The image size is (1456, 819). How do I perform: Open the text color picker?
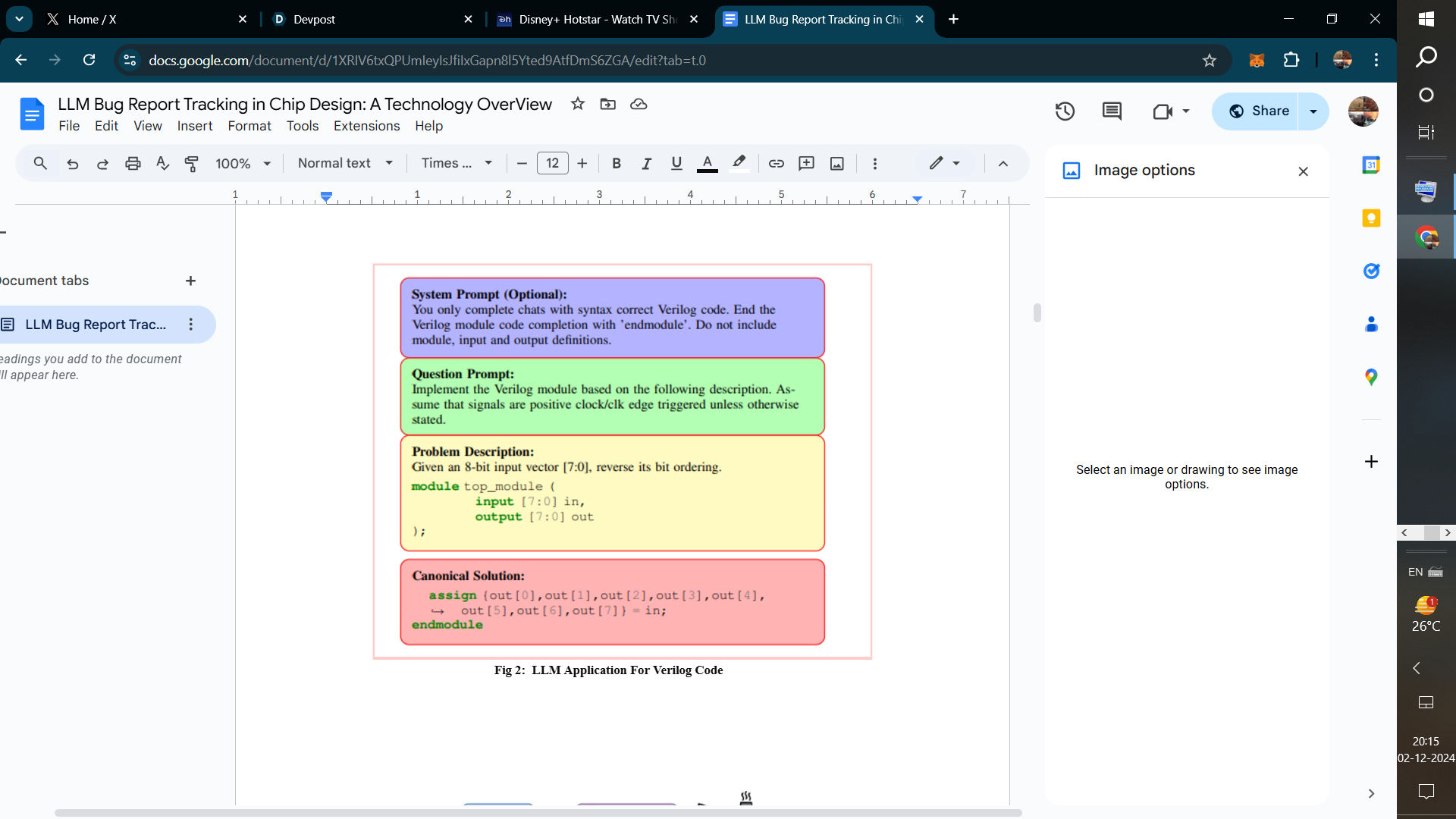[x=707, y=163]
